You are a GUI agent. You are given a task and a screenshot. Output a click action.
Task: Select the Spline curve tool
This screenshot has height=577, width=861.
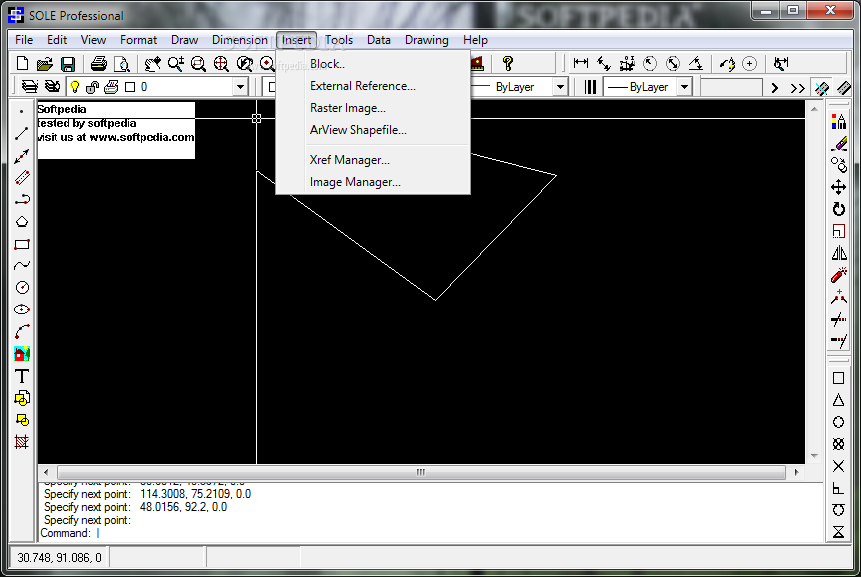(21, 266)
